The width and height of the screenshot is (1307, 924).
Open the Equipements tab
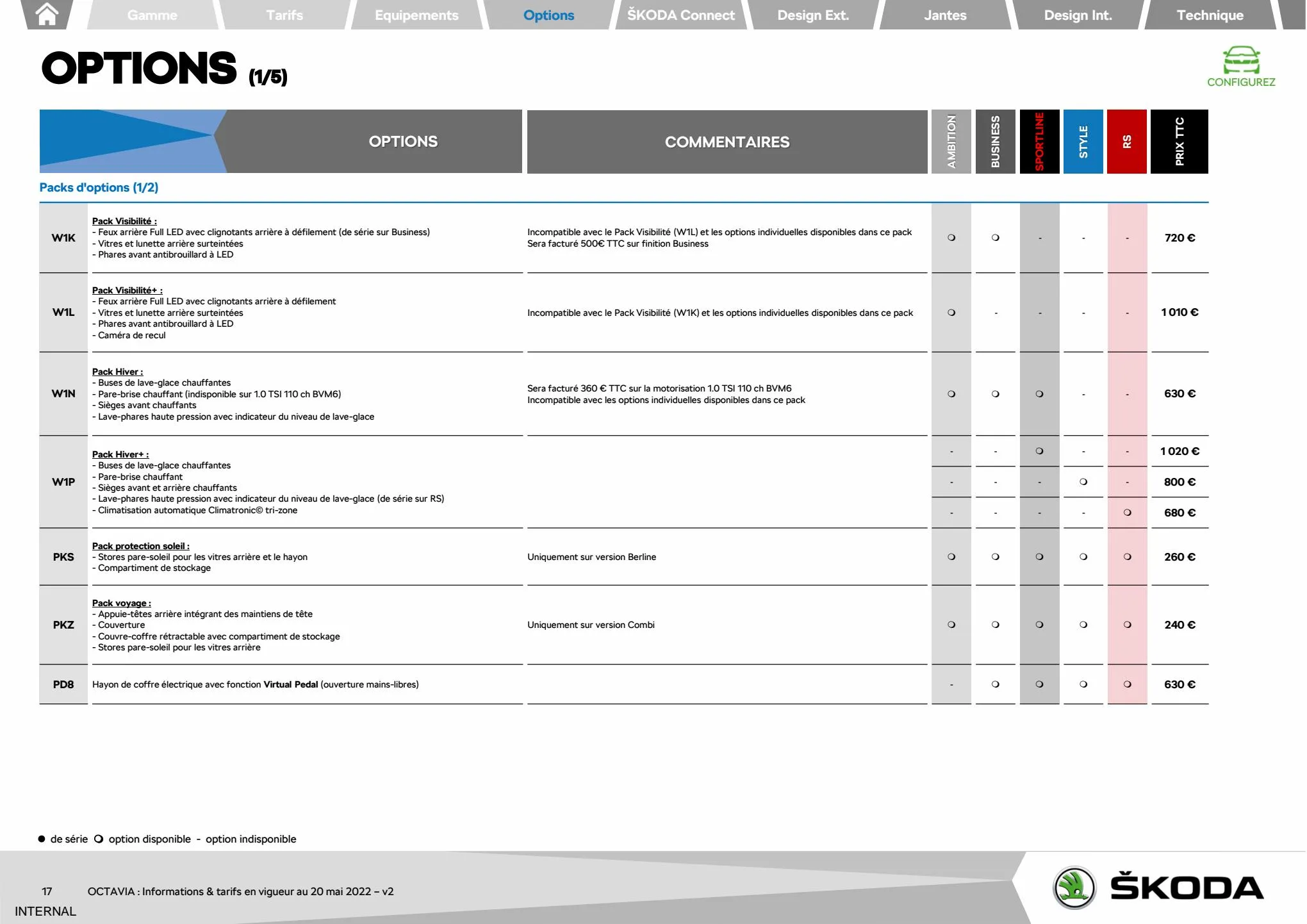tap(416, 15)
